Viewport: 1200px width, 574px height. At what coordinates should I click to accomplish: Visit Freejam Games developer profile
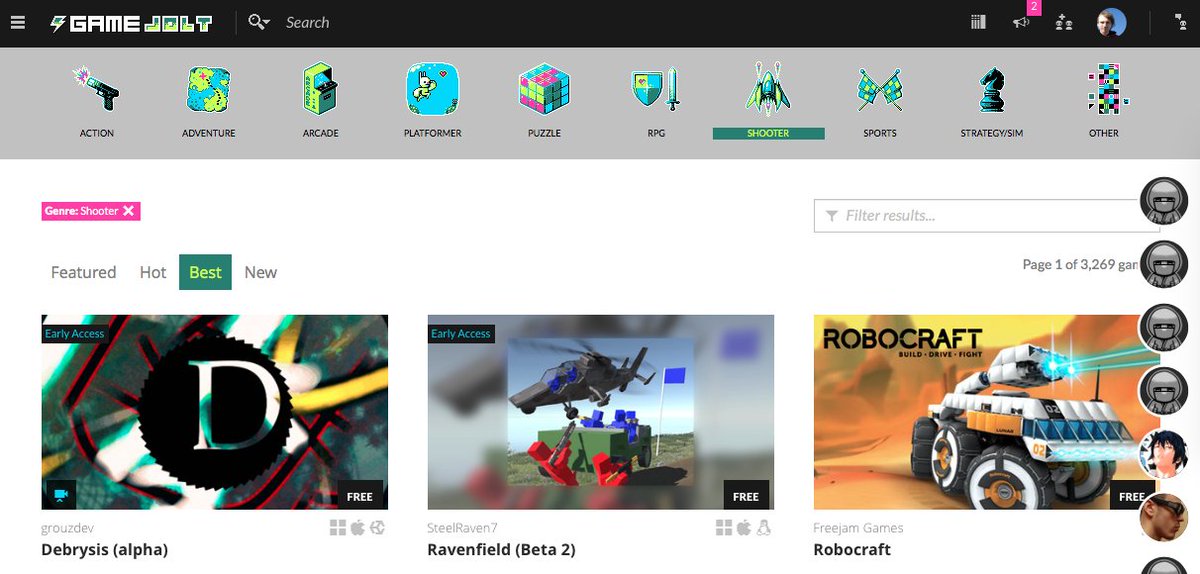[x=858, y=528]
